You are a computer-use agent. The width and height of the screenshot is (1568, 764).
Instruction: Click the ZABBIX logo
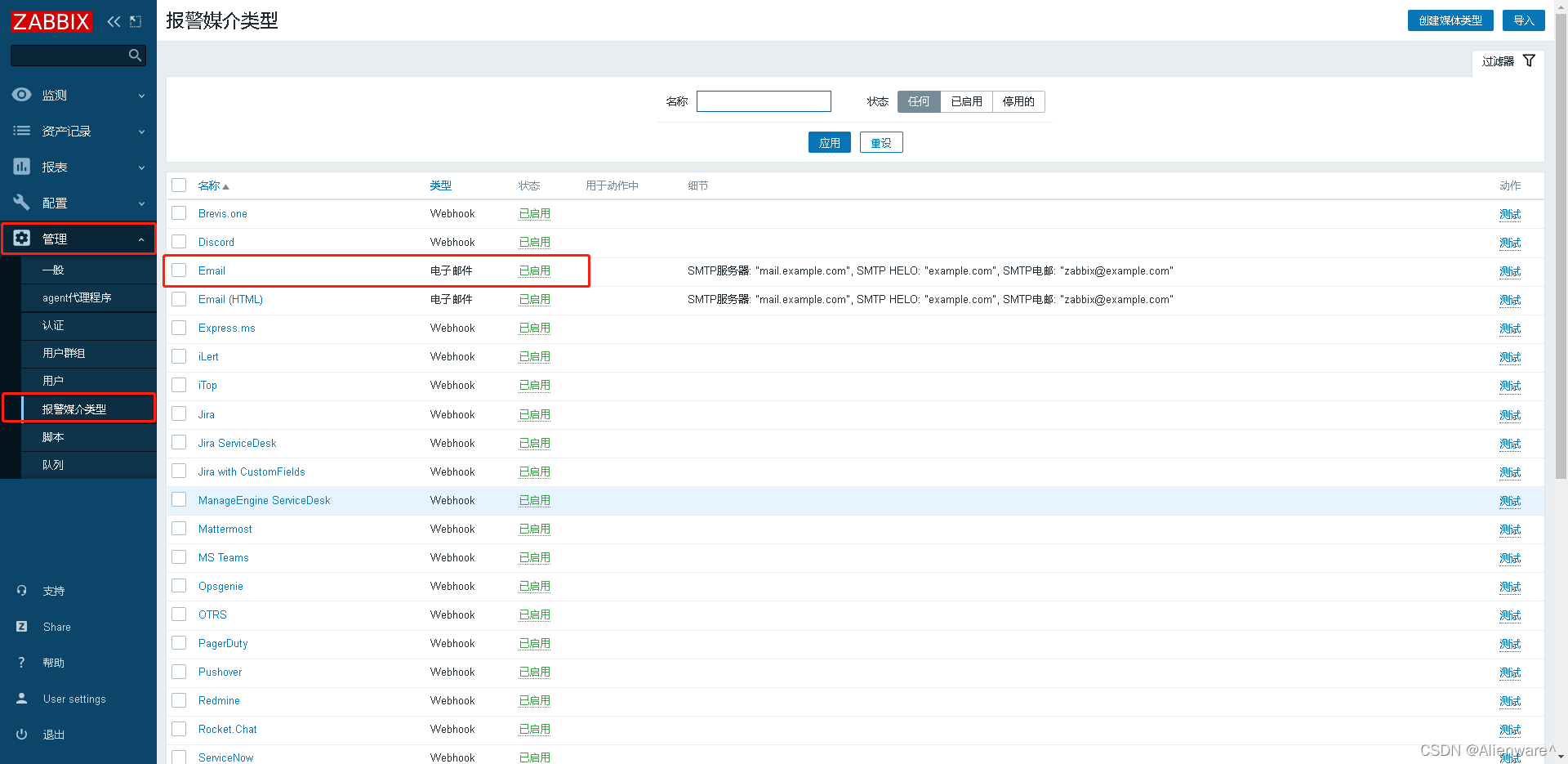coord(51,21)
